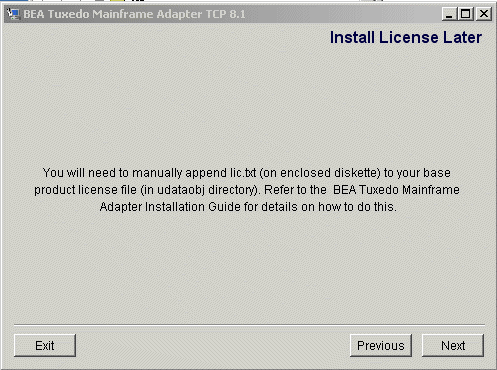Click the installer icon in title bar
Viewport: 497px width, 370px height.
pyautogui.click(x=13, y=14)
